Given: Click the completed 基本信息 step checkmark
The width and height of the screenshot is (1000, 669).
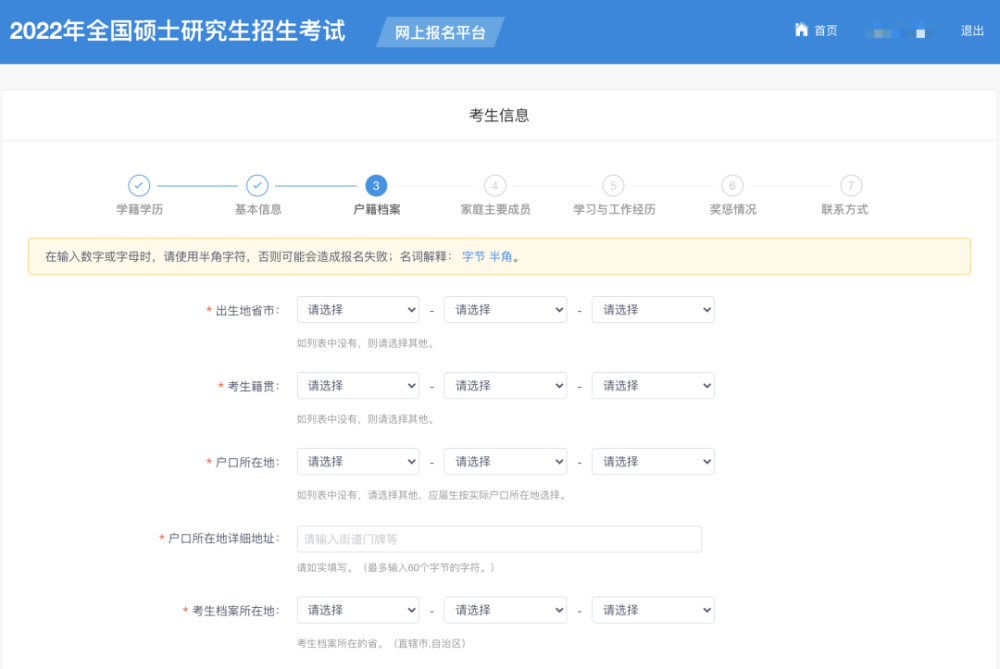Looking at the screenshot, I should 257,186.
